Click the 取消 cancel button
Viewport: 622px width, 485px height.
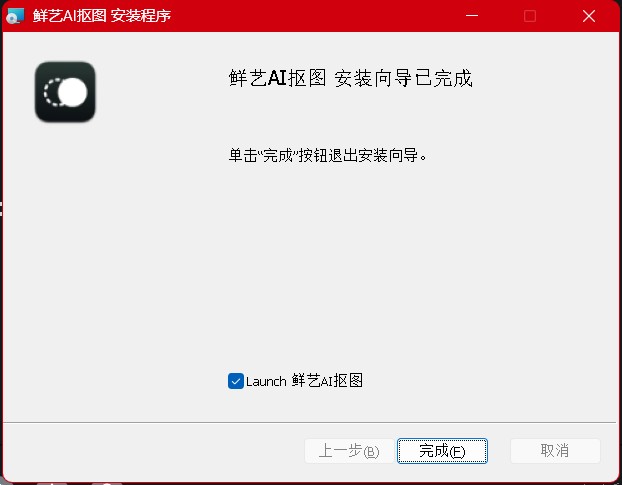click(555, 451)
